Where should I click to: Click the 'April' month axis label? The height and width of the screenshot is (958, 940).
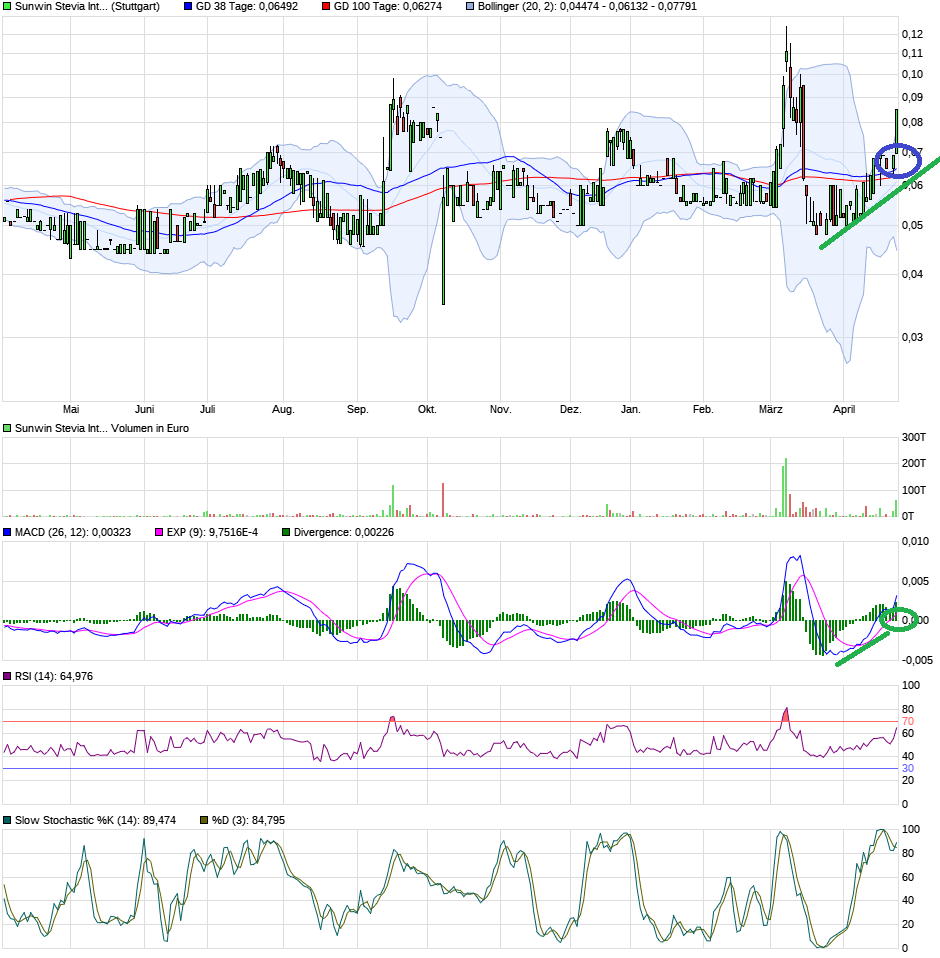coord(844,409)
